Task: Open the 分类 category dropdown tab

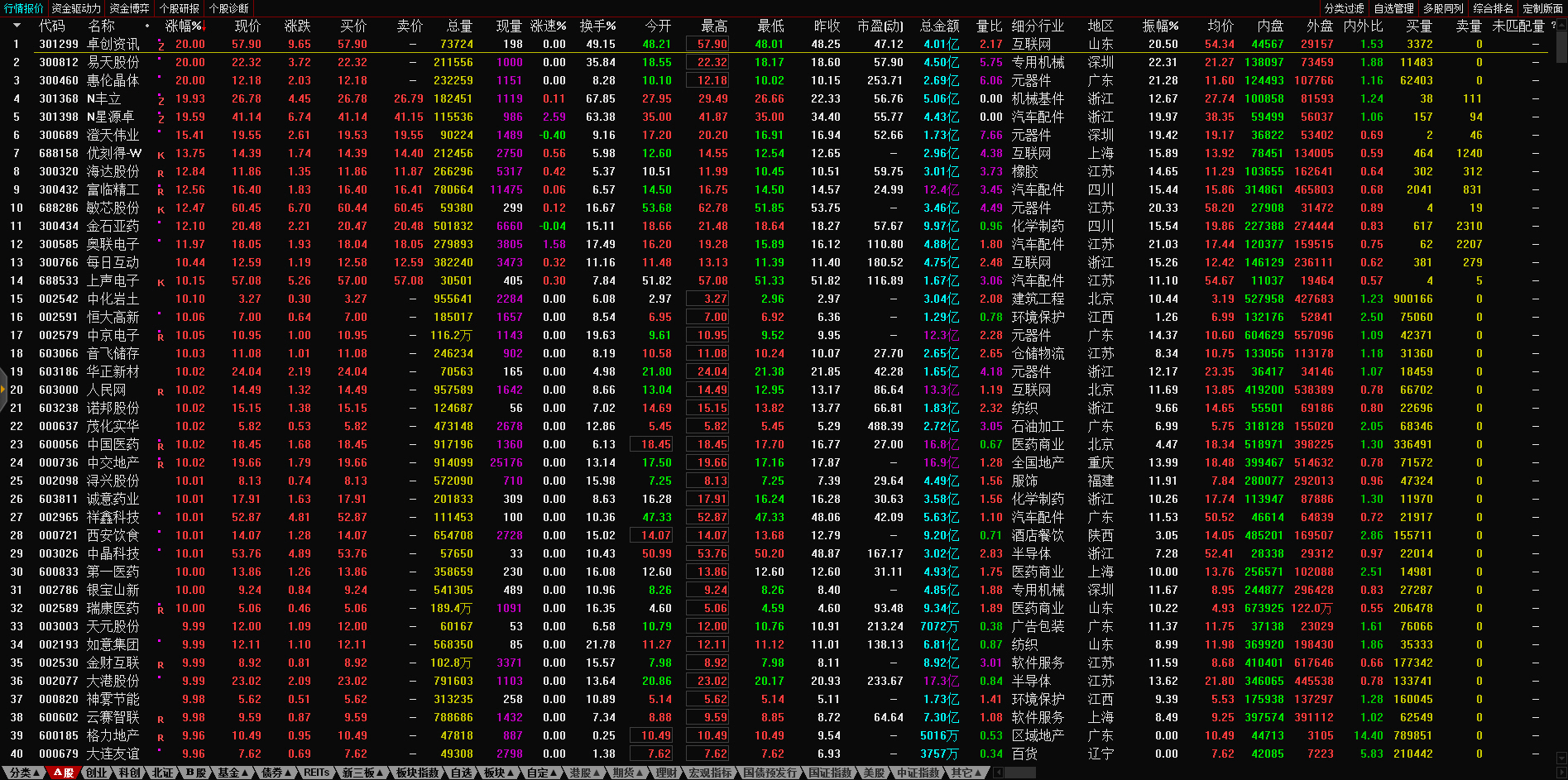Action: click(x=24, y=773)
